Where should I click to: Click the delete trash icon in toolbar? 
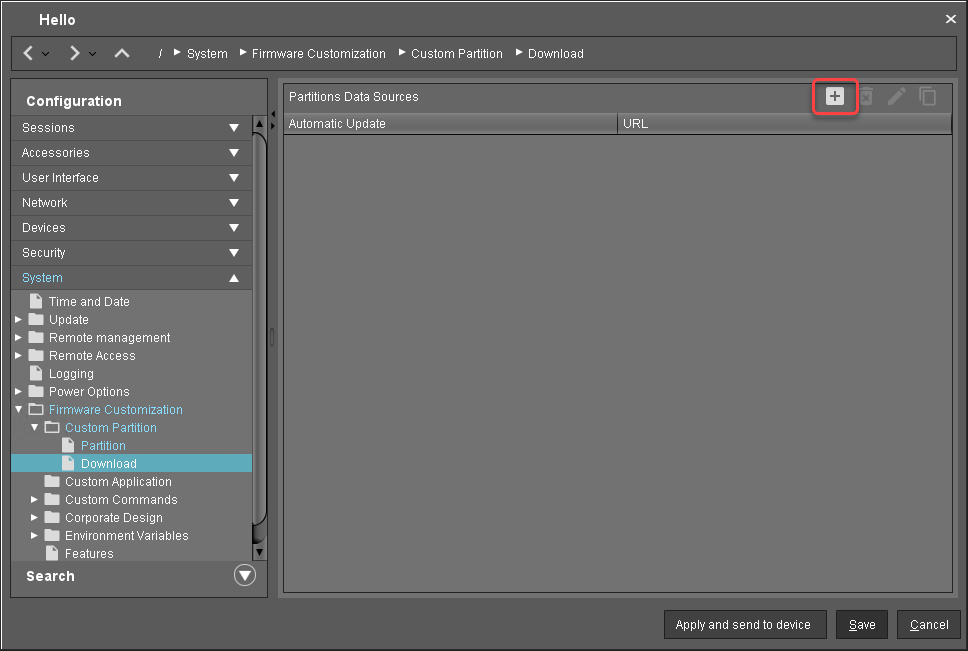pos(866,96)
